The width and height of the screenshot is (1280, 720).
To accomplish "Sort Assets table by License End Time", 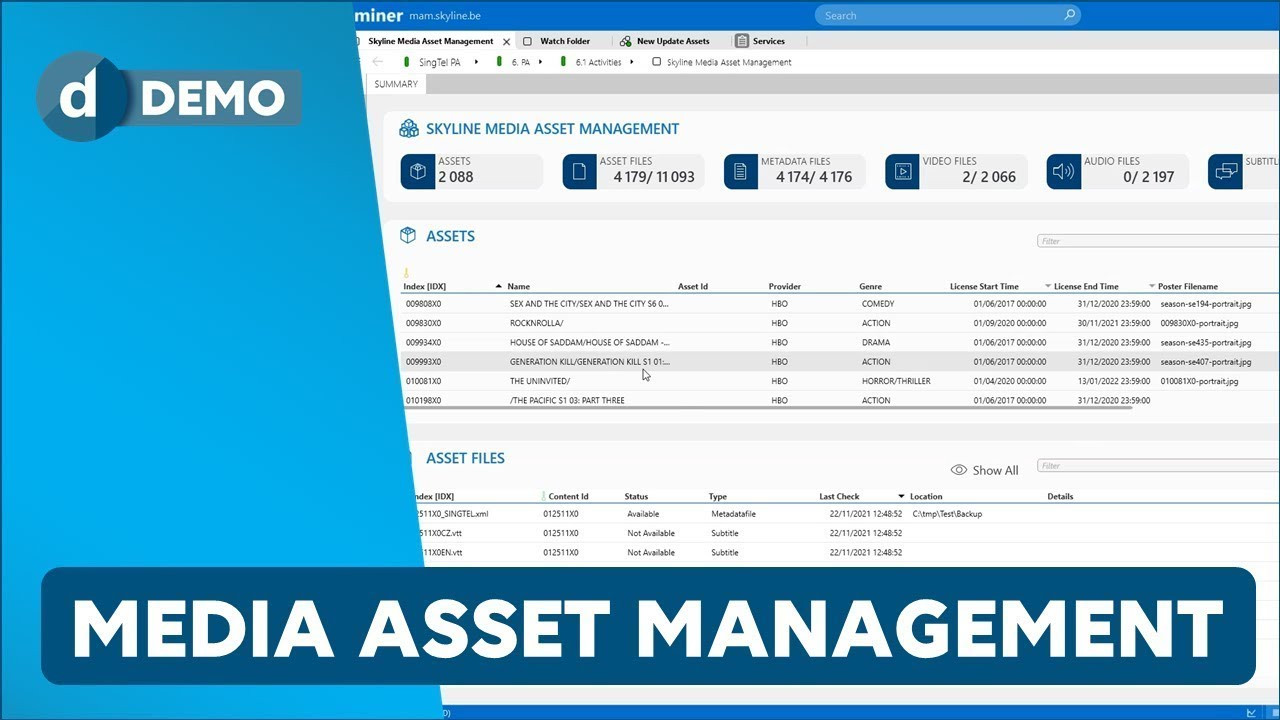I will click(1086, 286).
